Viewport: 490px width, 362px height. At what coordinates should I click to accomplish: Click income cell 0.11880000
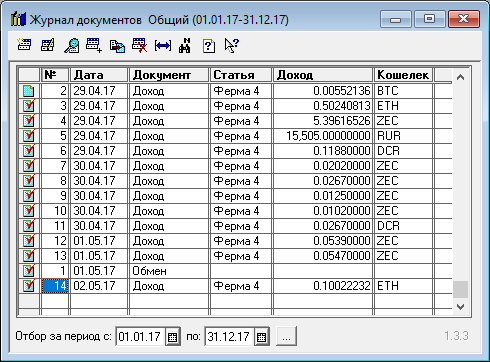point(323,151)
